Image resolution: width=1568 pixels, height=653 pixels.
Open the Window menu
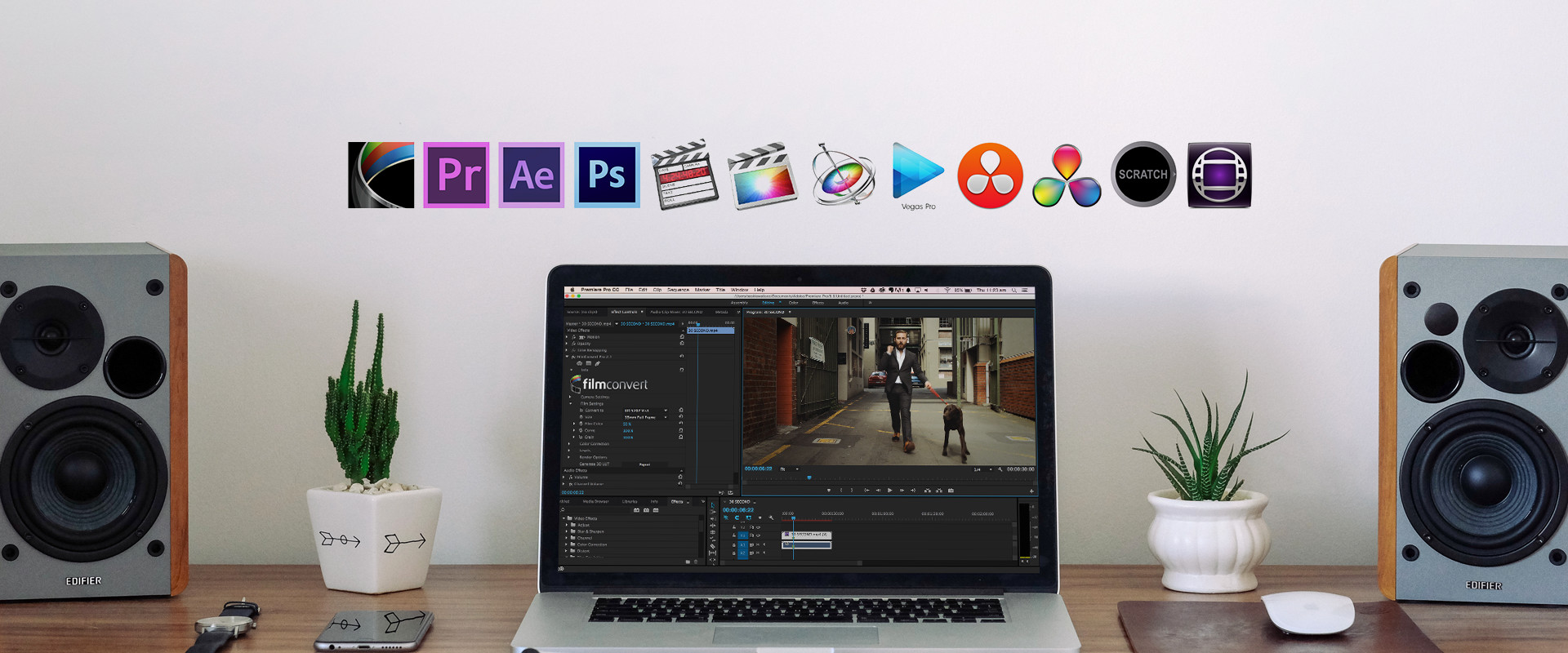(x=740, y=290)
